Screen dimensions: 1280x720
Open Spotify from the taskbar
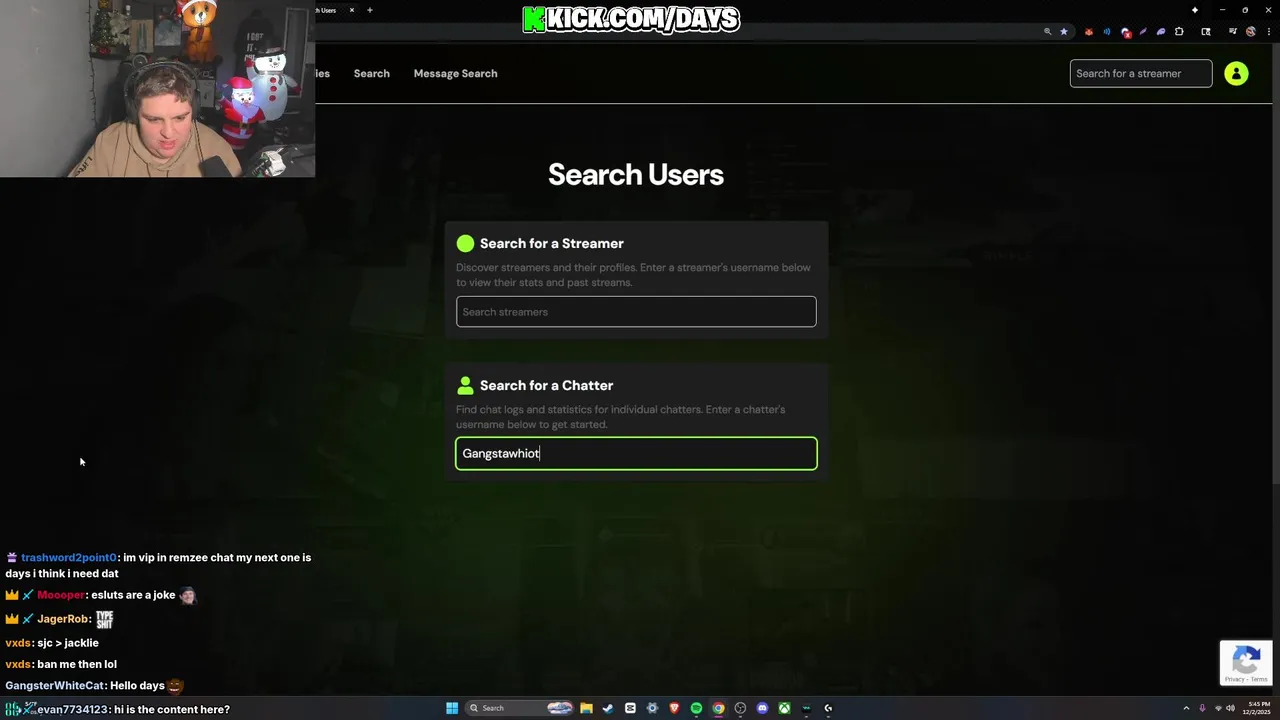[x=696, y=708]
